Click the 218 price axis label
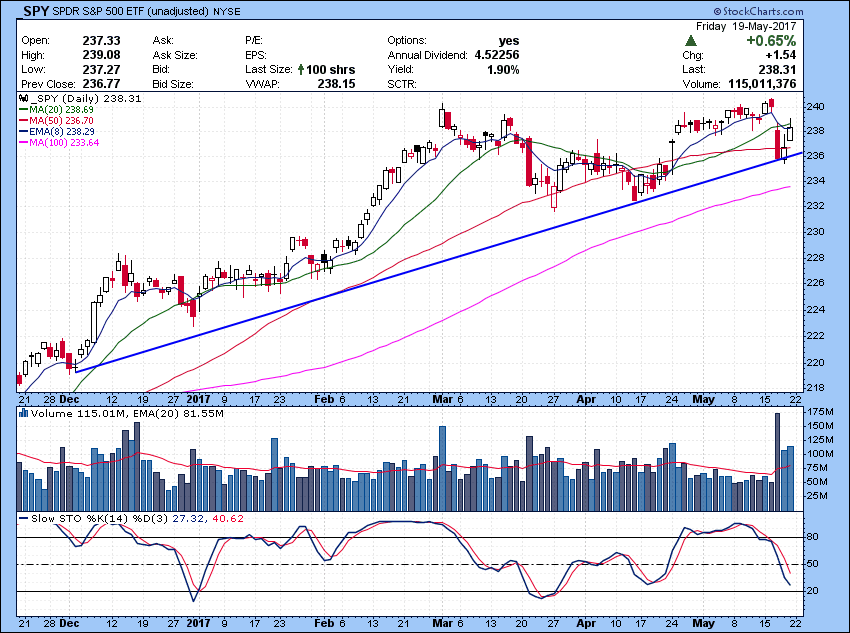850x633 pixels. click(x=817, y=387)
